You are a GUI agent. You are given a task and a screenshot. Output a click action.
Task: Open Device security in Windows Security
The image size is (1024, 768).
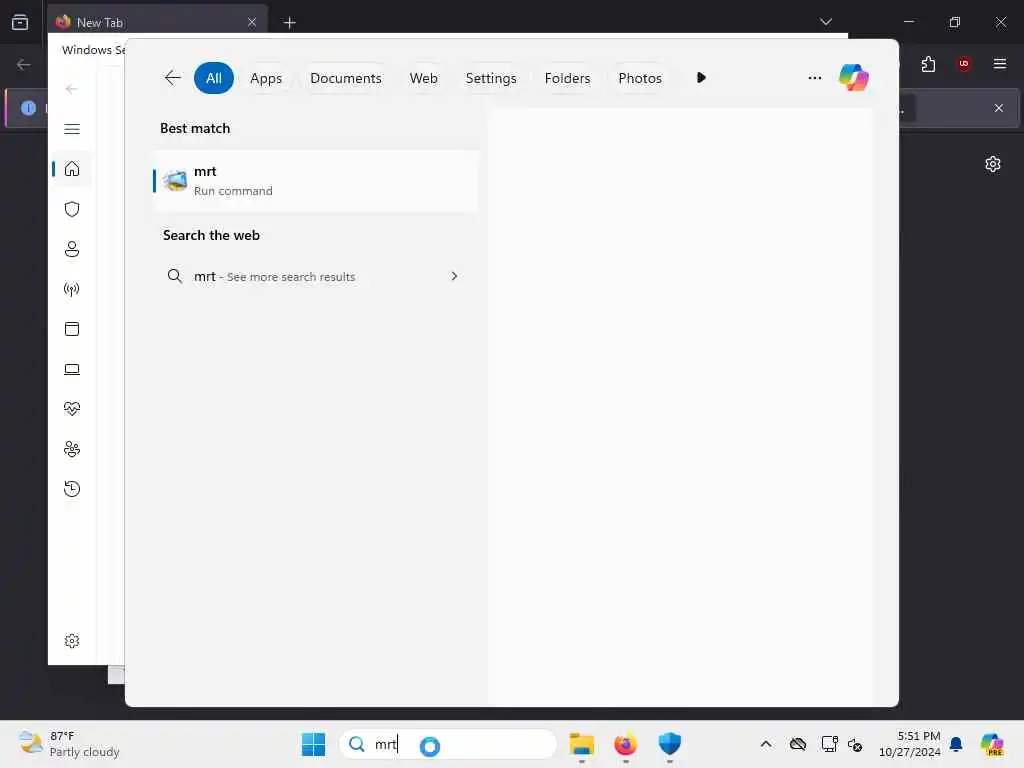(x=72, y=369)
